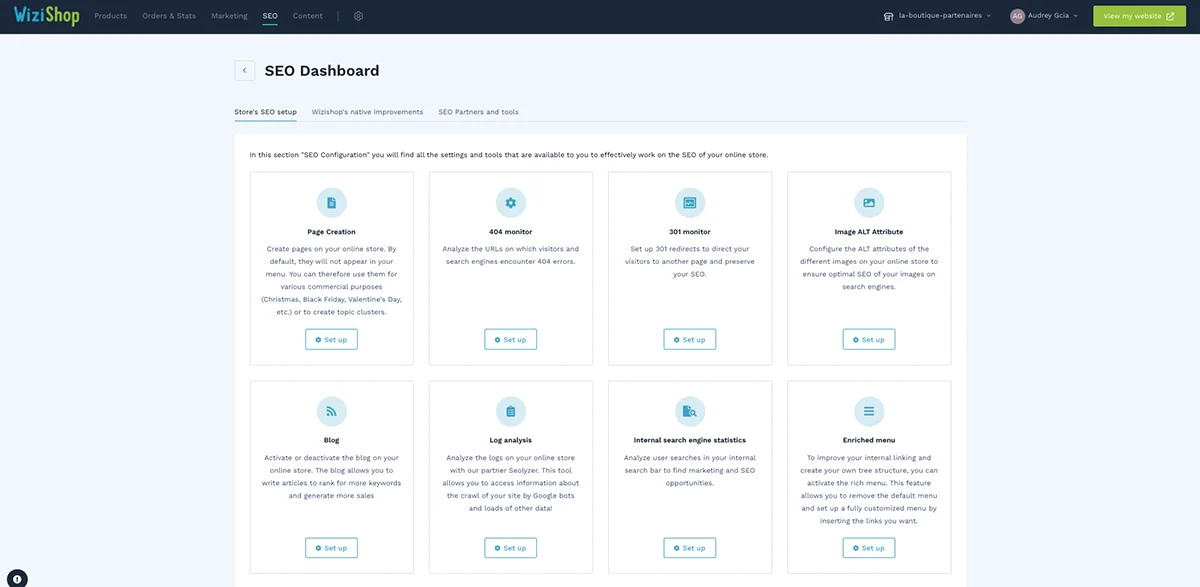Open the Content menu
This screenshot has width=1200, height=587.
pos(308,16)
